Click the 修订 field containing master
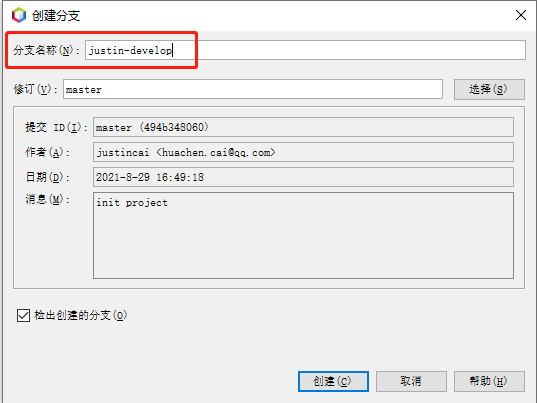Screen dimensions: 537x403 253,89
